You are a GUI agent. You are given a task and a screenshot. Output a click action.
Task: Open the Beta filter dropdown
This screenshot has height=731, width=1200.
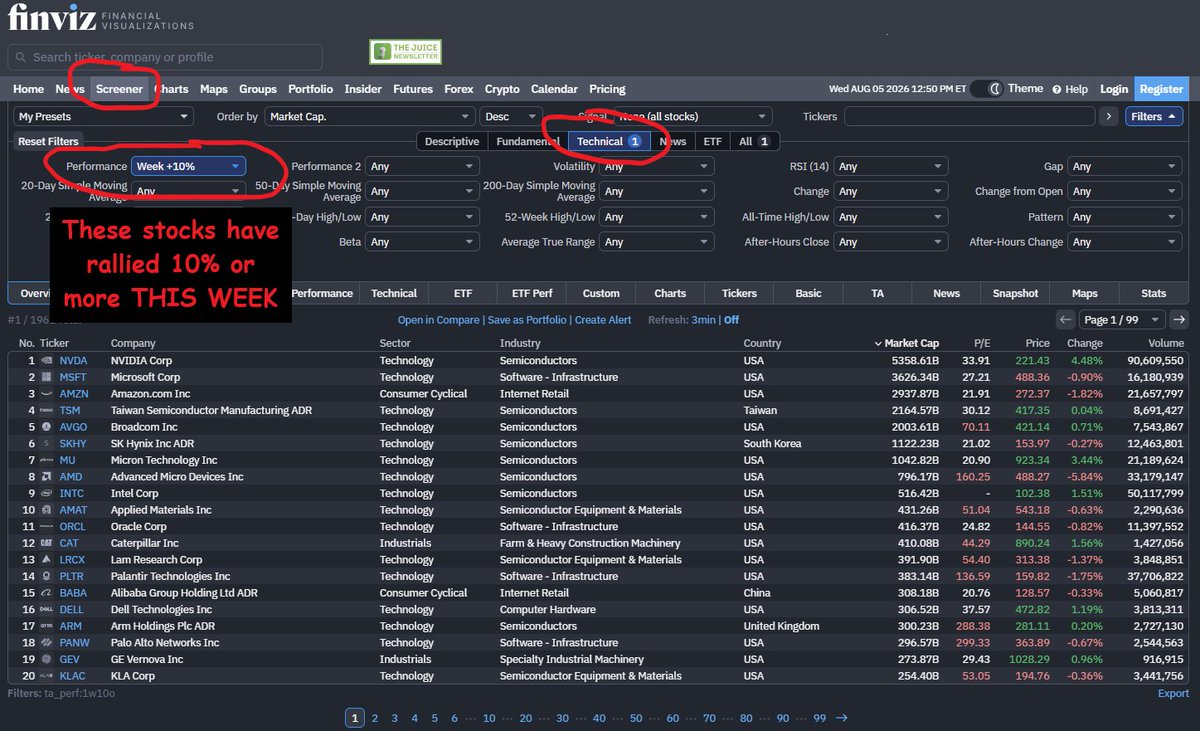pos(422,242)
